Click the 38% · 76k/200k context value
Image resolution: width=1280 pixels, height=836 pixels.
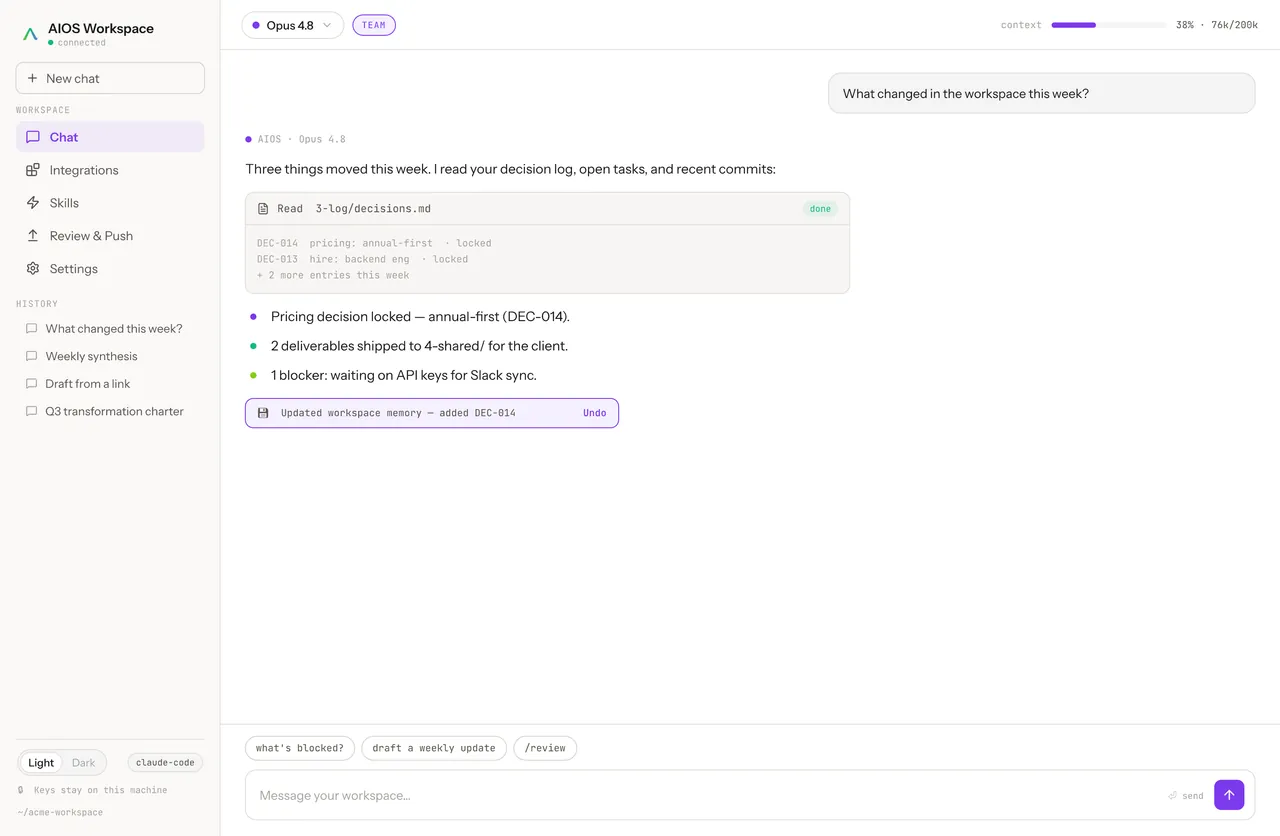tap(1217, 25)
